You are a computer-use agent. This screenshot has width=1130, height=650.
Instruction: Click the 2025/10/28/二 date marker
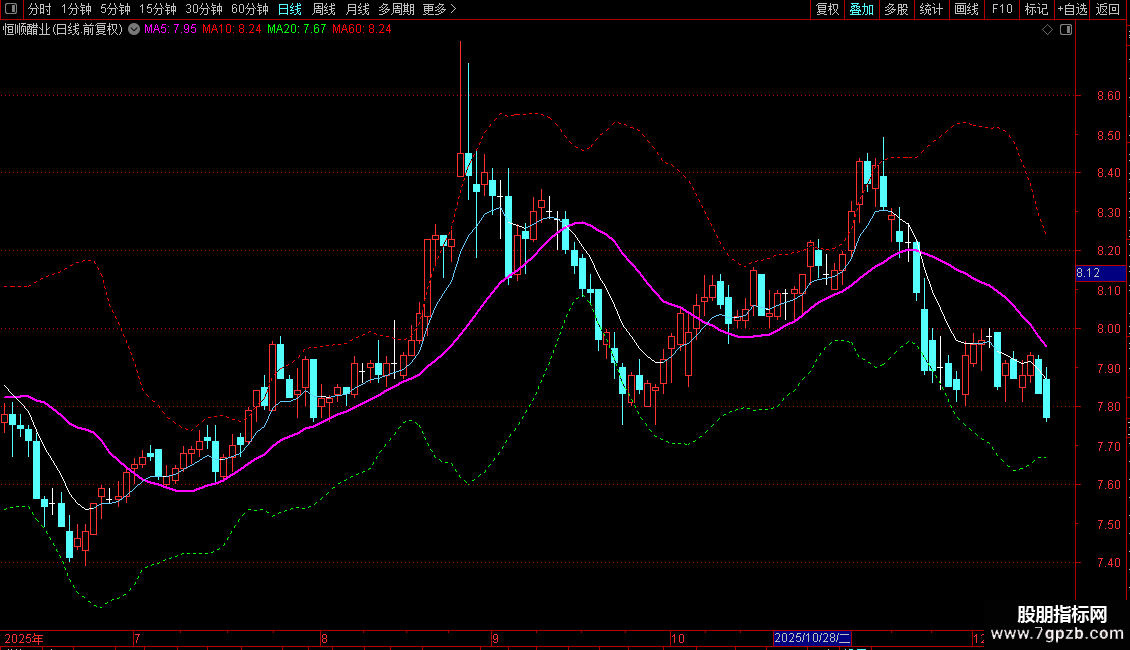[x=812, y=638]
